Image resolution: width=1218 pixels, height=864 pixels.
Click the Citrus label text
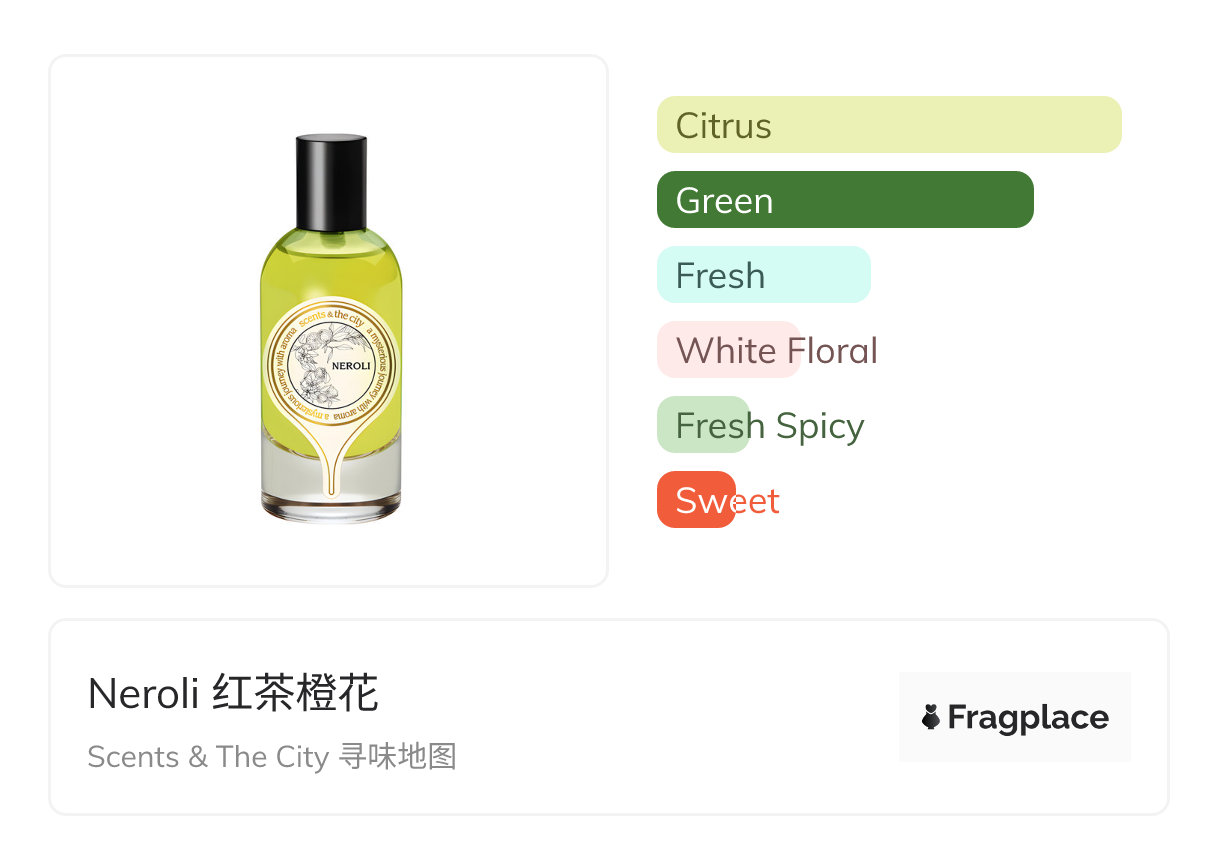pos(724,126)
